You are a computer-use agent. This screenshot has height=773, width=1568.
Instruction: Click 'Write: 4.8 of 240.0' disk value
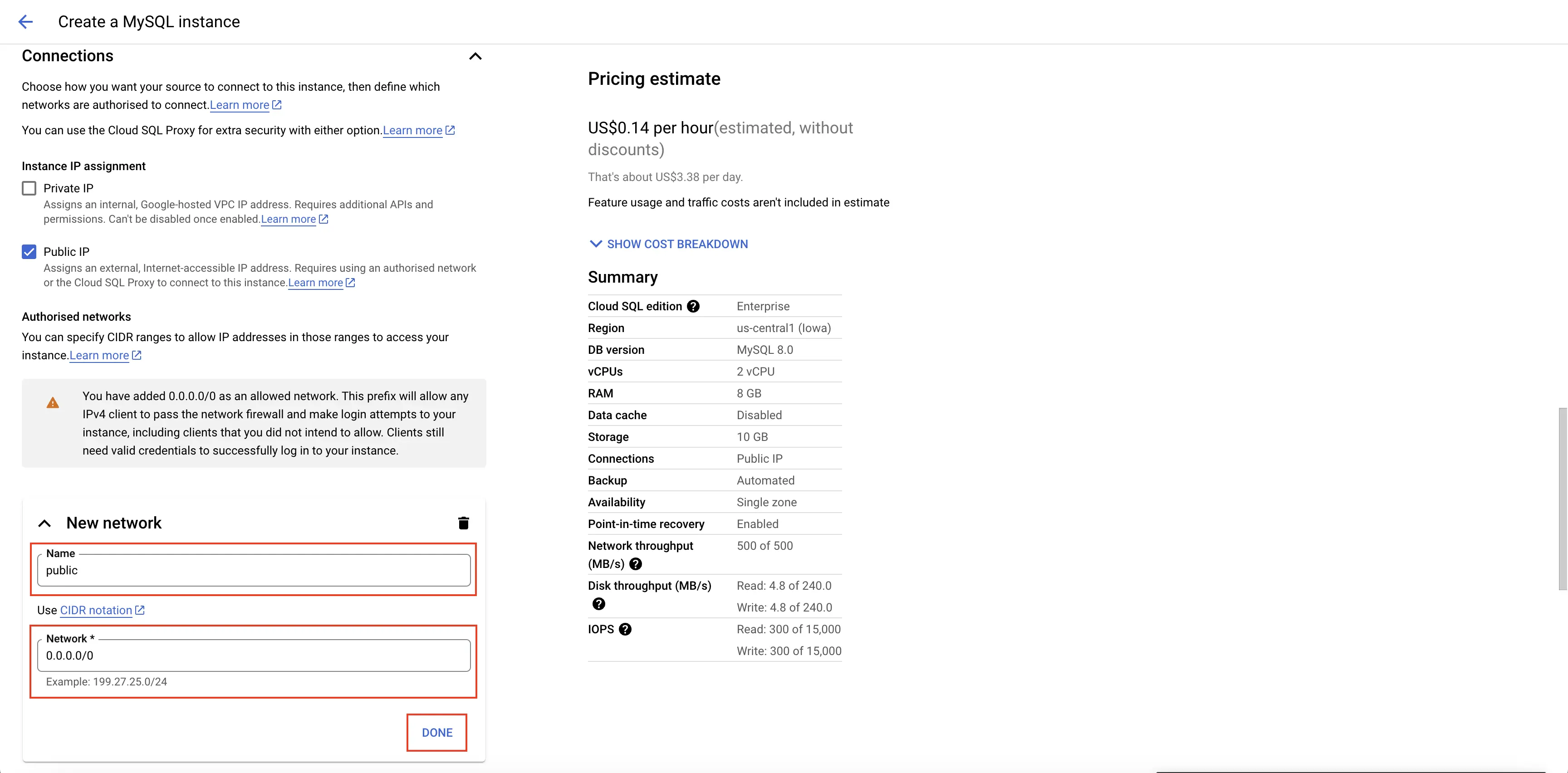(x=784, y=607)
